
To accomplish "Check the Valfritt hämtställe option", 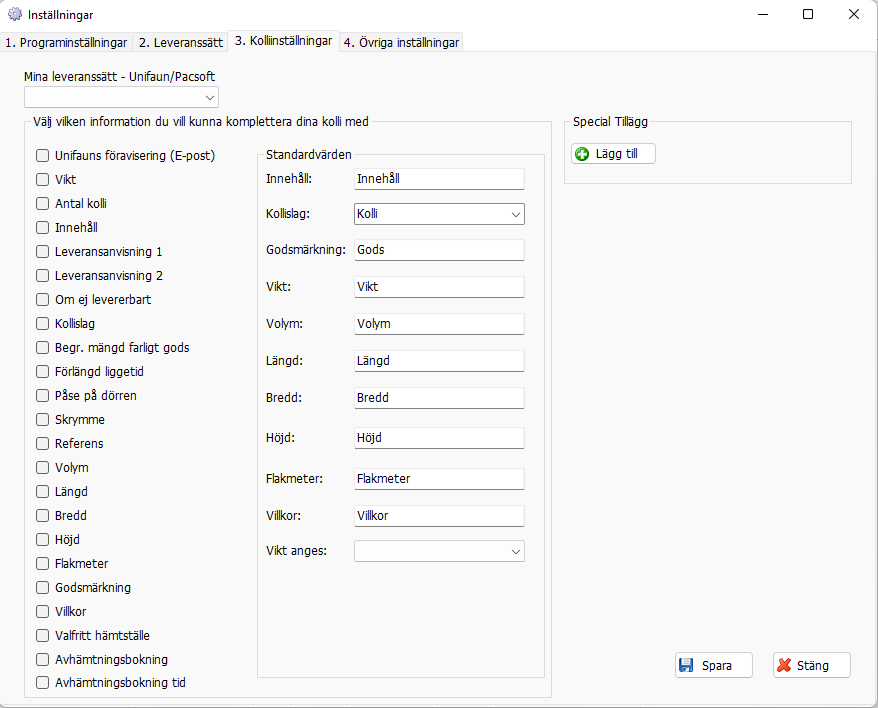I will 43,636.
